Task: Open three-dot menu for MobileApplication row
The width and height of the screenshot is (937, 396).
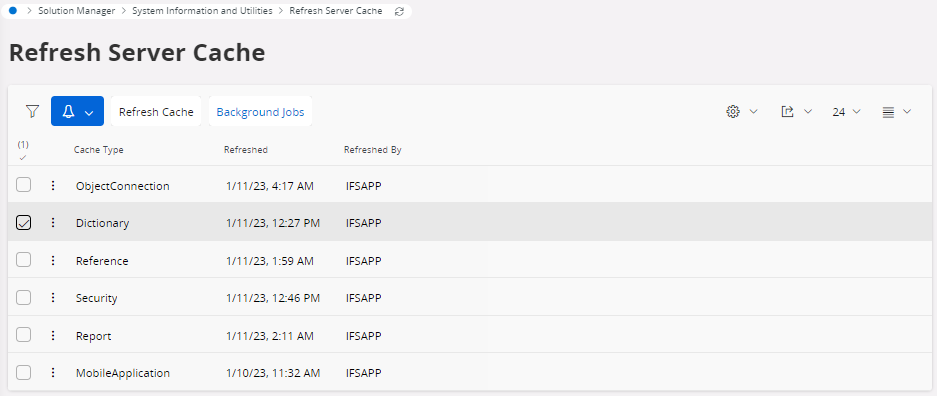Action: [x=53, y=372]
